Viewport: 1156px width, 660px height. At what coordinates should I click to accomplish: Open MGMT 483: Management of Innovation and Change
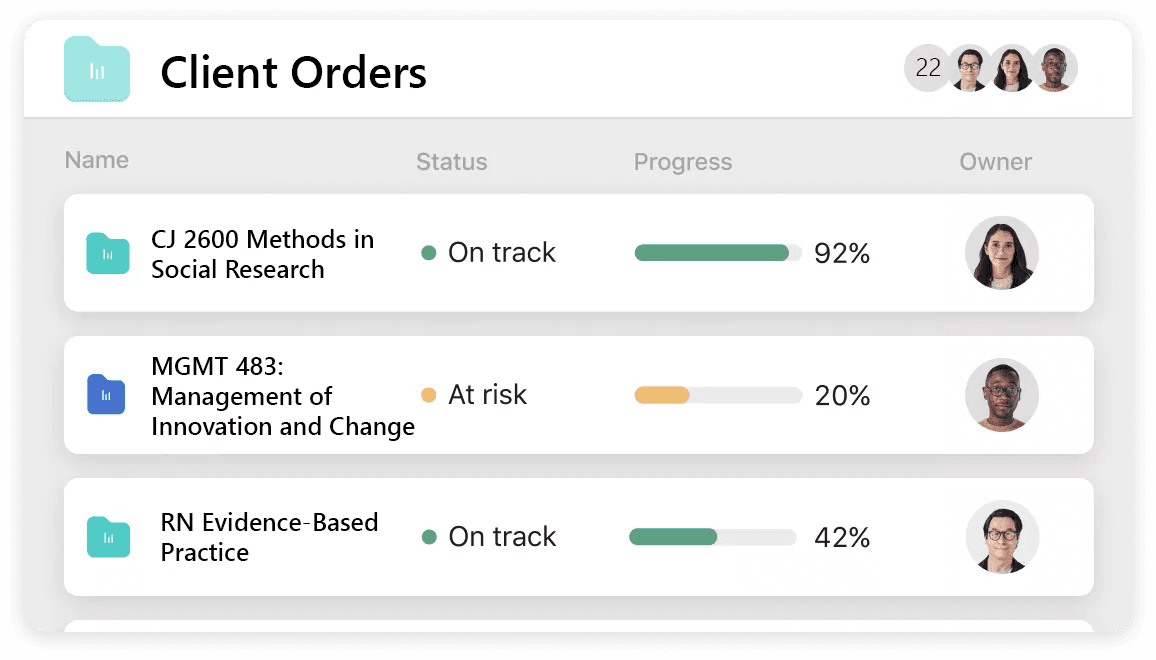pyautogui.click(x=280, y=396)
